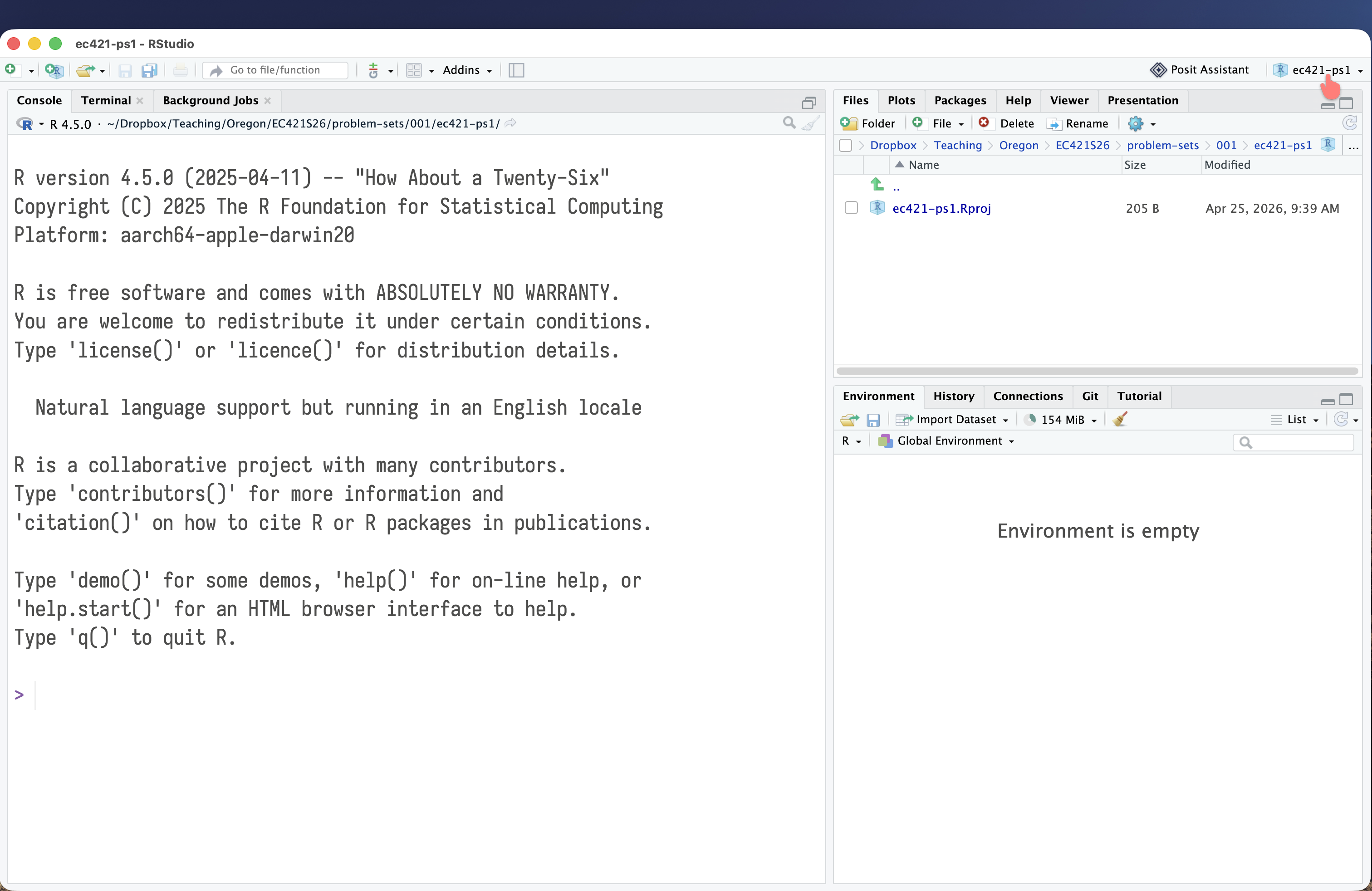Toggle the select-all files checkbox
Screen dimensions: 1372x891
click(x=846, y=145)
